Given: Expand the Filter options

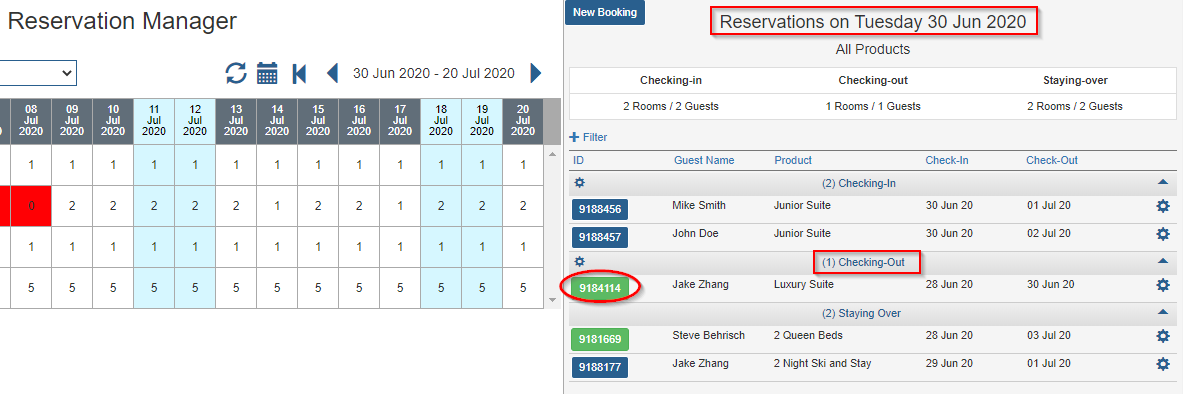Looking at the screenshot, I should pos(588,137).
